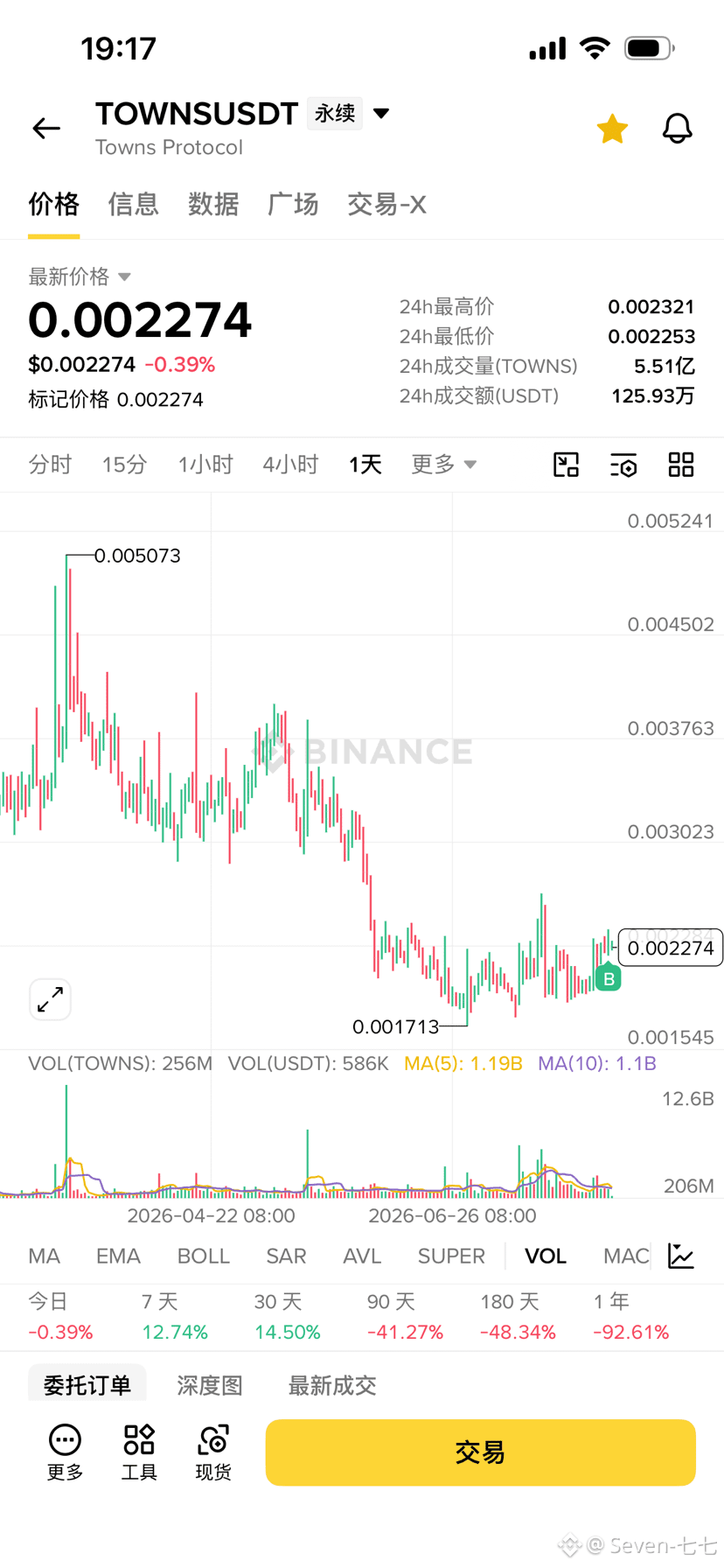Image resolution: width=724 pixels, height=1568 pixels.
Task: Switch to the 信息 tab
Action: pos(133,204)
